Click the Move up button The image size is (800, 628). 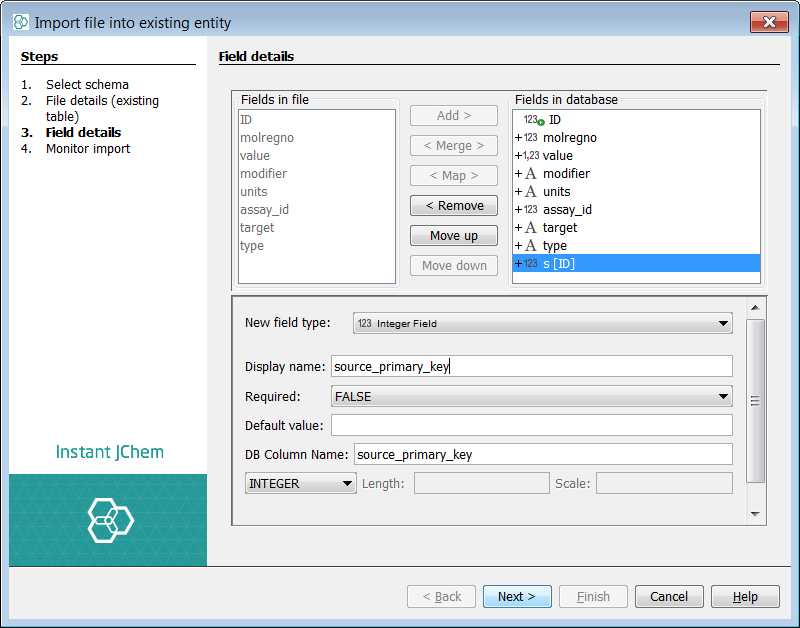(453, 236)
